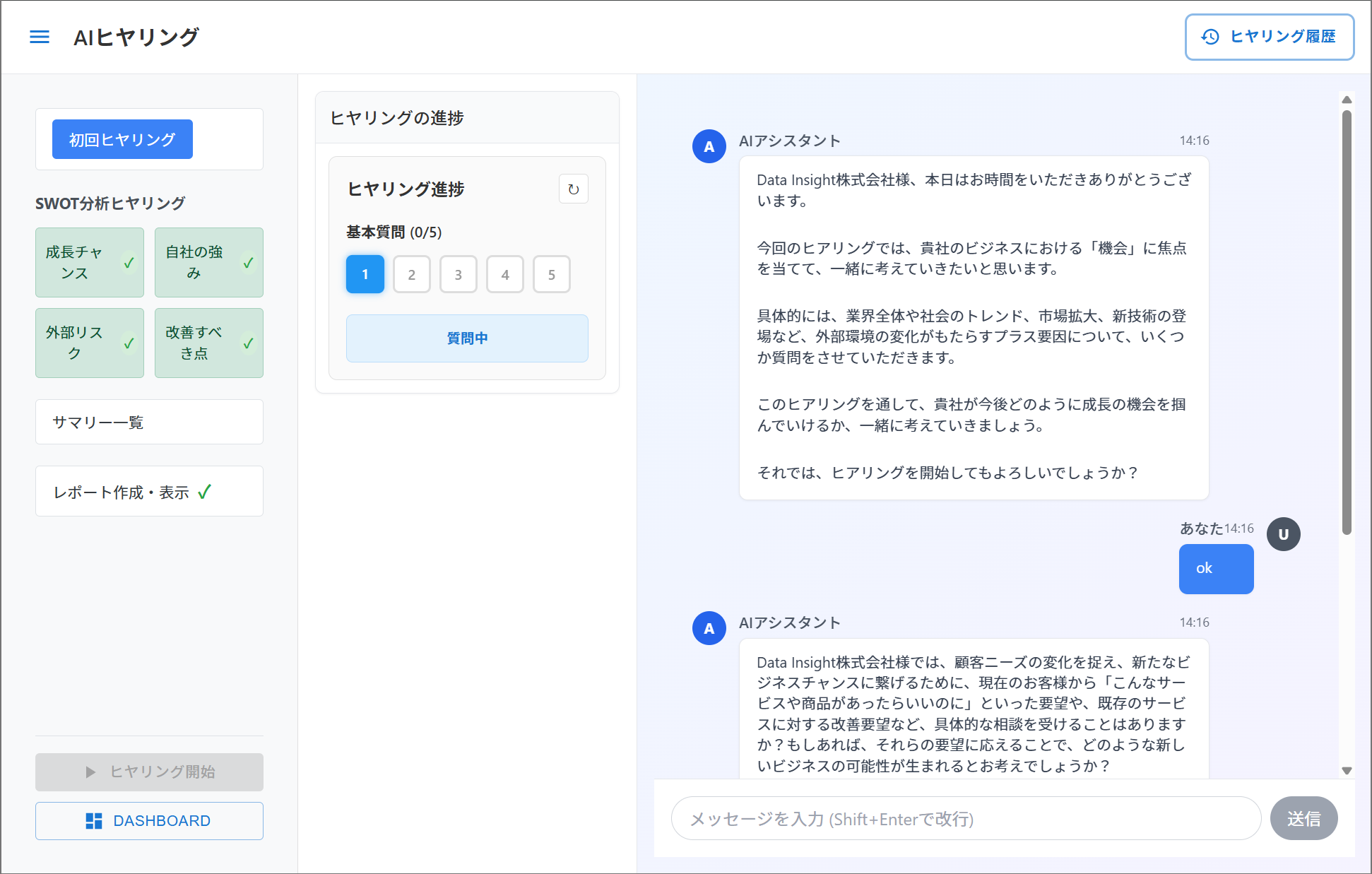Open the 自社の強み hearing section
Screen dimensions: 1372x874
[x=208, y=262]
